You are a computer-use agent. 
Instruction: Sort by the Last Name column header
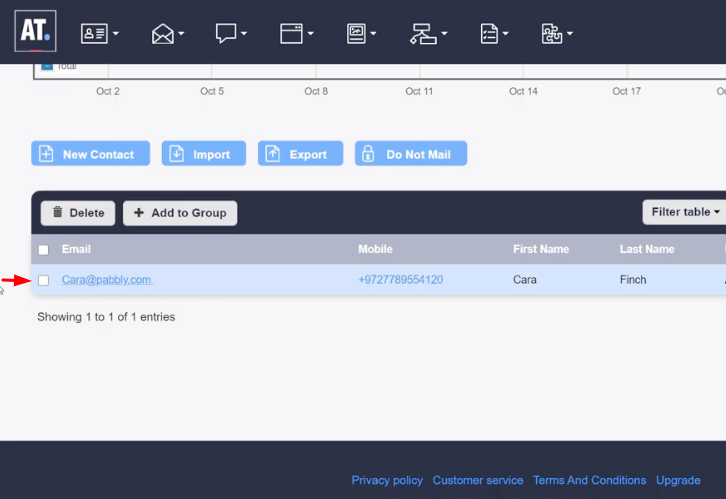[647, 249]
